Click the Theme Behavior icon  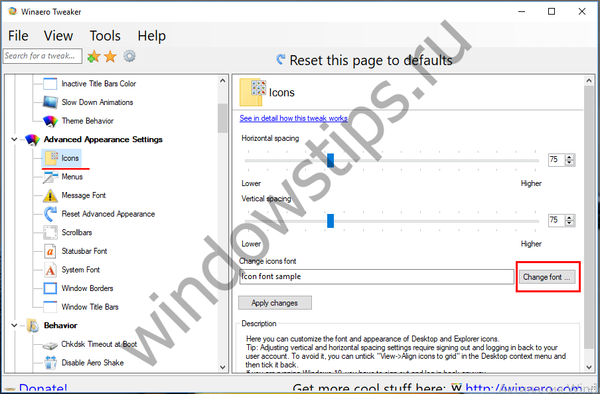(x=50, y=121)
